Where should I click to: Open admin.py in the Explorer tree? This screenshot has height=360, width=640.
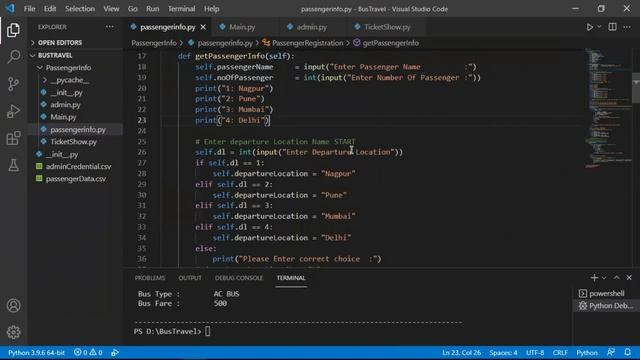(76, 104)
